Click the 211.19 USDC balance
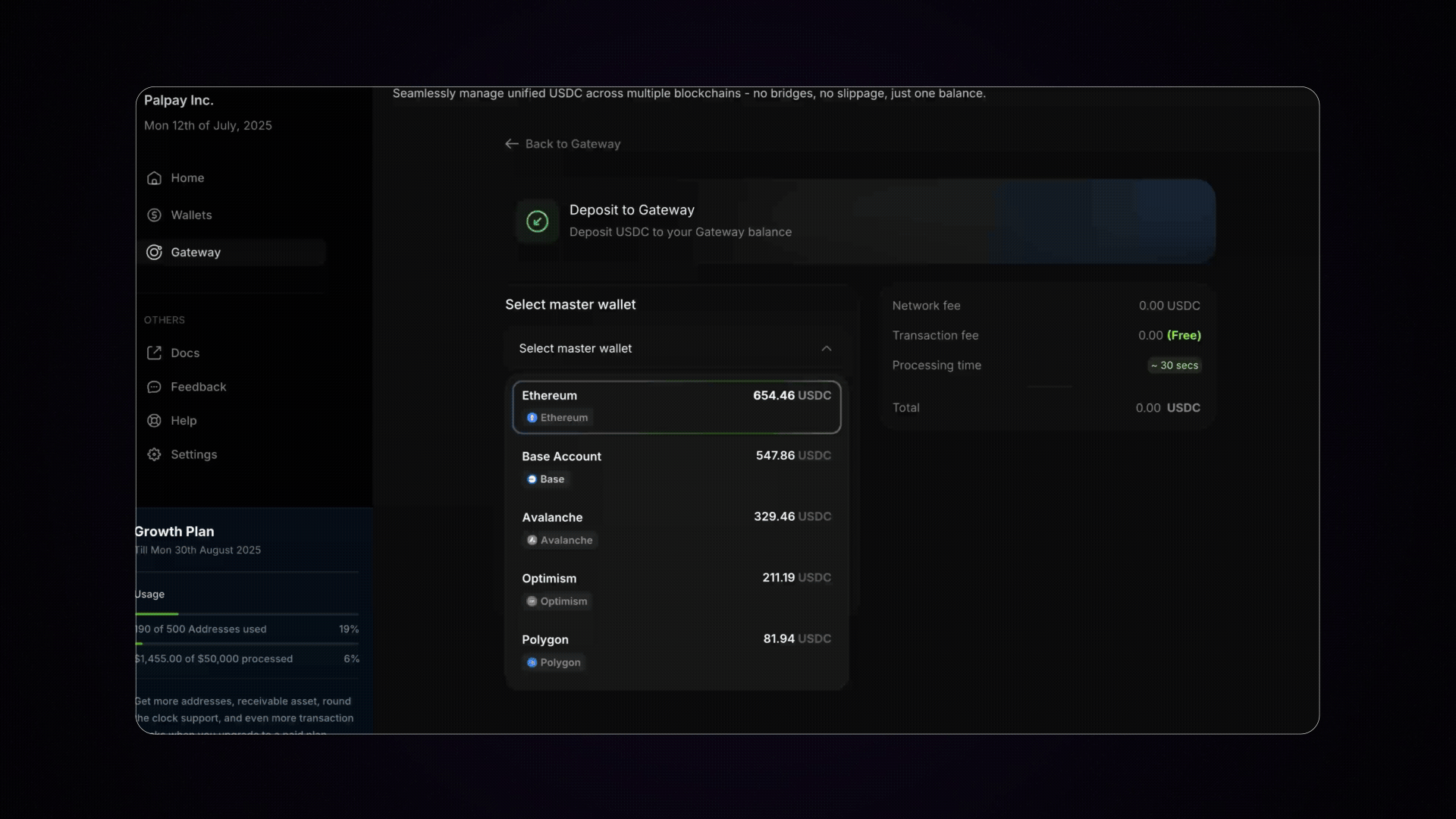This screenshot has width=1456, height=819. click(x=796, y=578)
